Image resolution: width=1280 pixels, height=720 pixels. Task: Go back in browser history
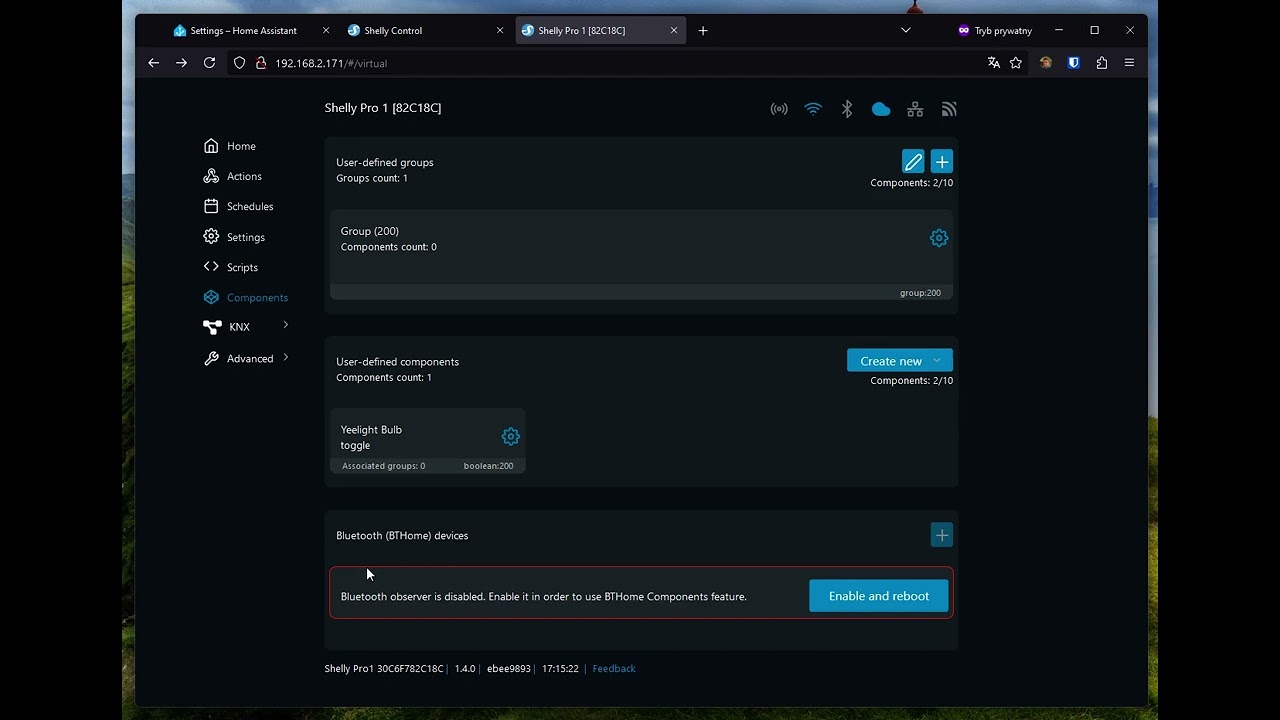pyautogui.click(x=153, y=63)
